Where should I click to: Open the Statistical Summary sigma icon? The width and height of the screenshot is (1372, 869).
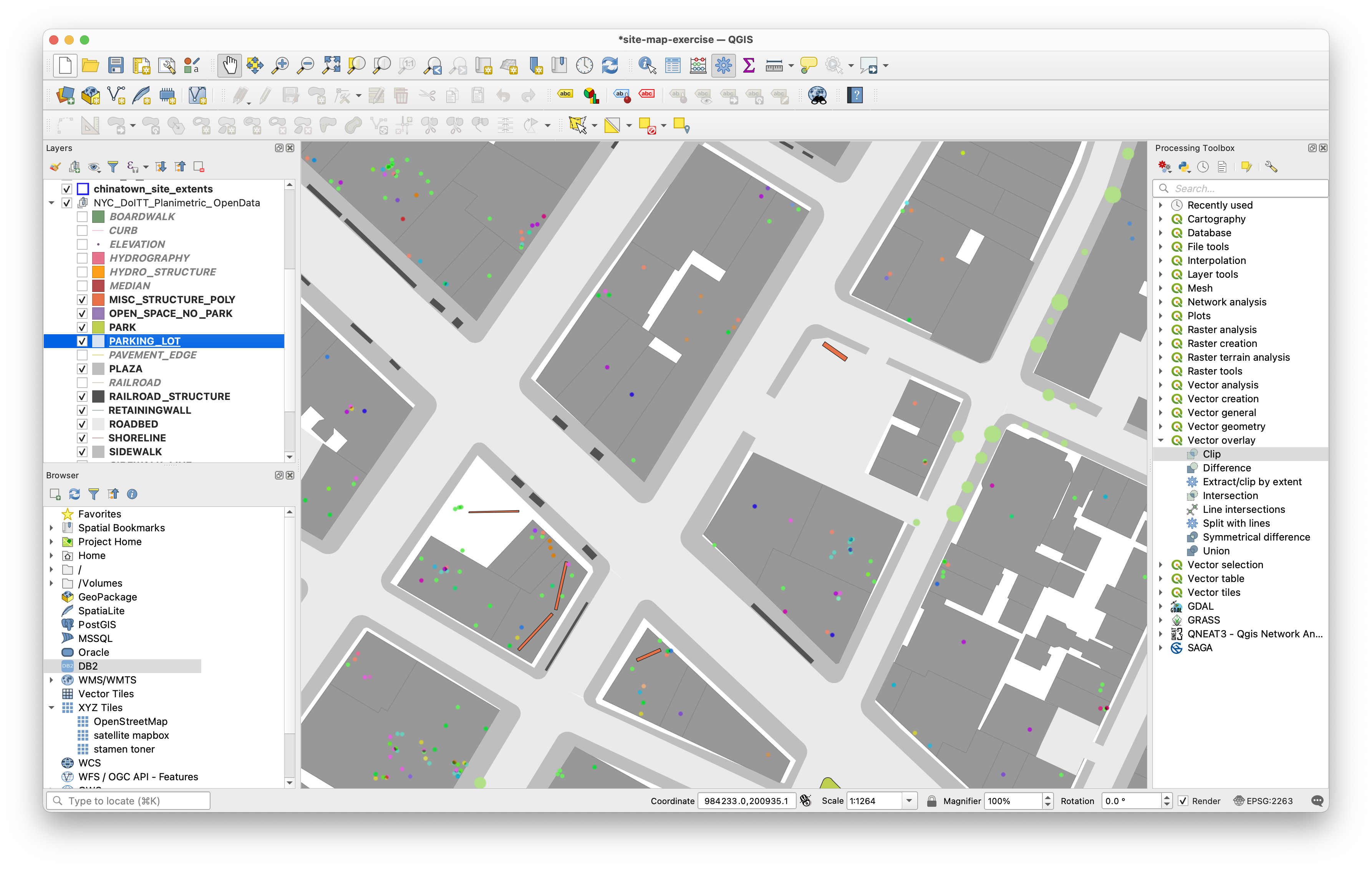tap(749, 66)
